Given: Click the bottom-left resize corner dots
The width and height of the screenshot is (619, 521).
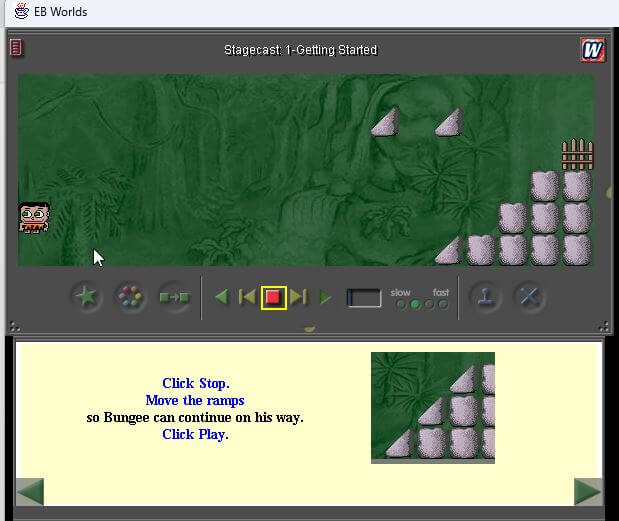Looking at the screenshot, I should click(15, 326).
